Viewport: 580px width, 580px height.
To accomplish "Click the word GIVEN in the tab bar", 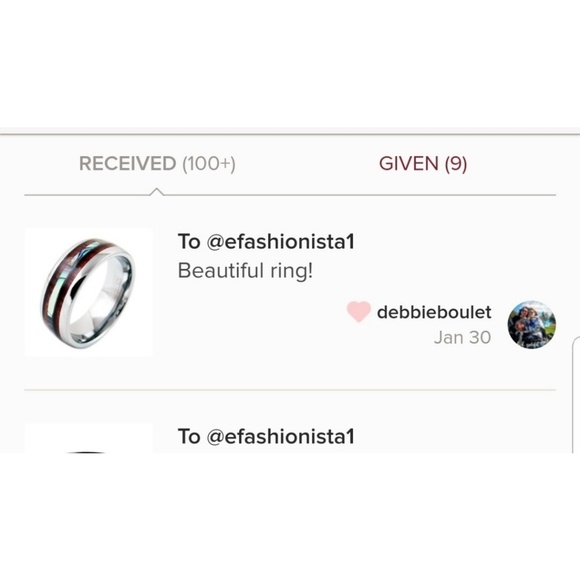I will pyautogui.click(x=409, y=163).
